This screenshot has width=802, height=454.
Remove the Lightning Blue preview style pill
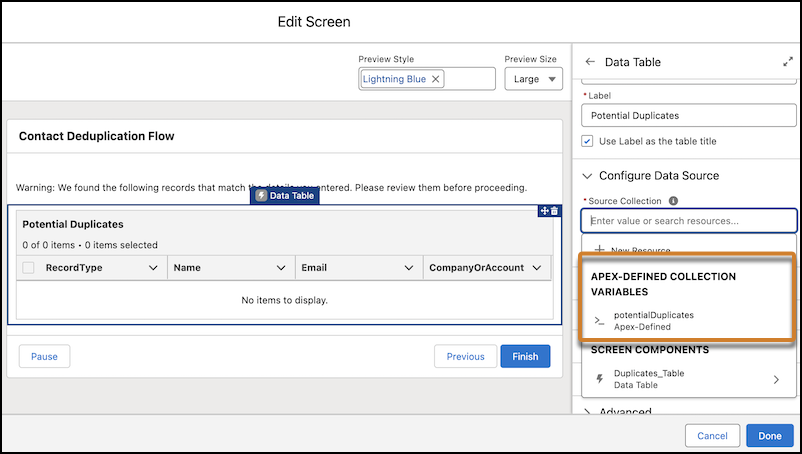(436, 79)
